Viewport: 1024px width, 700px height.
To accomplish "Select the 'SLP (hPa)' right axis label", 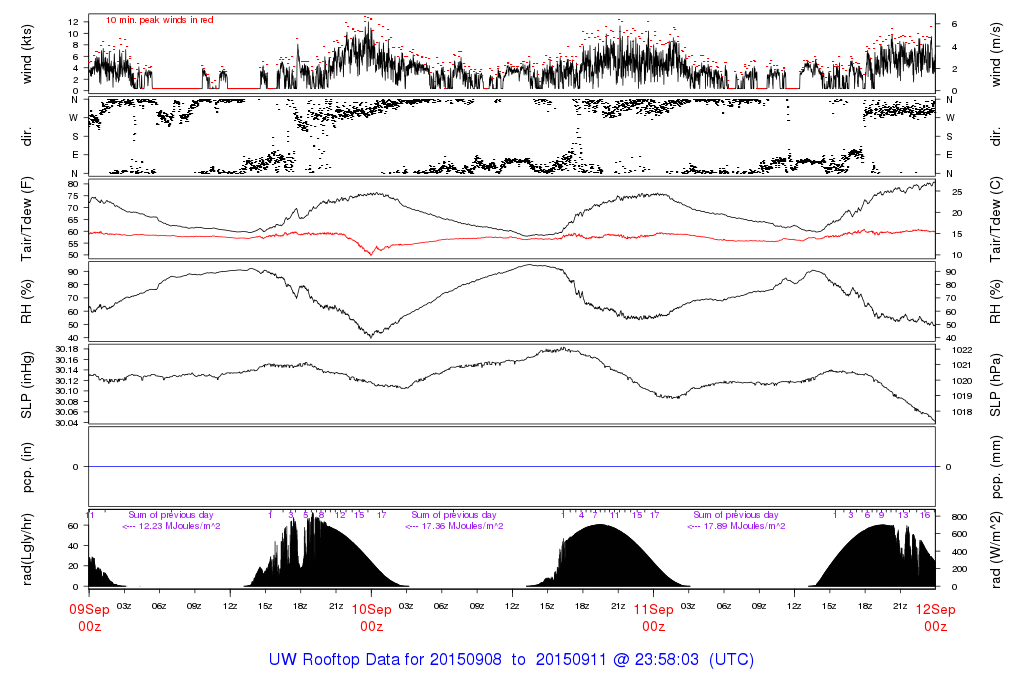I will click(x=996, y=384).
